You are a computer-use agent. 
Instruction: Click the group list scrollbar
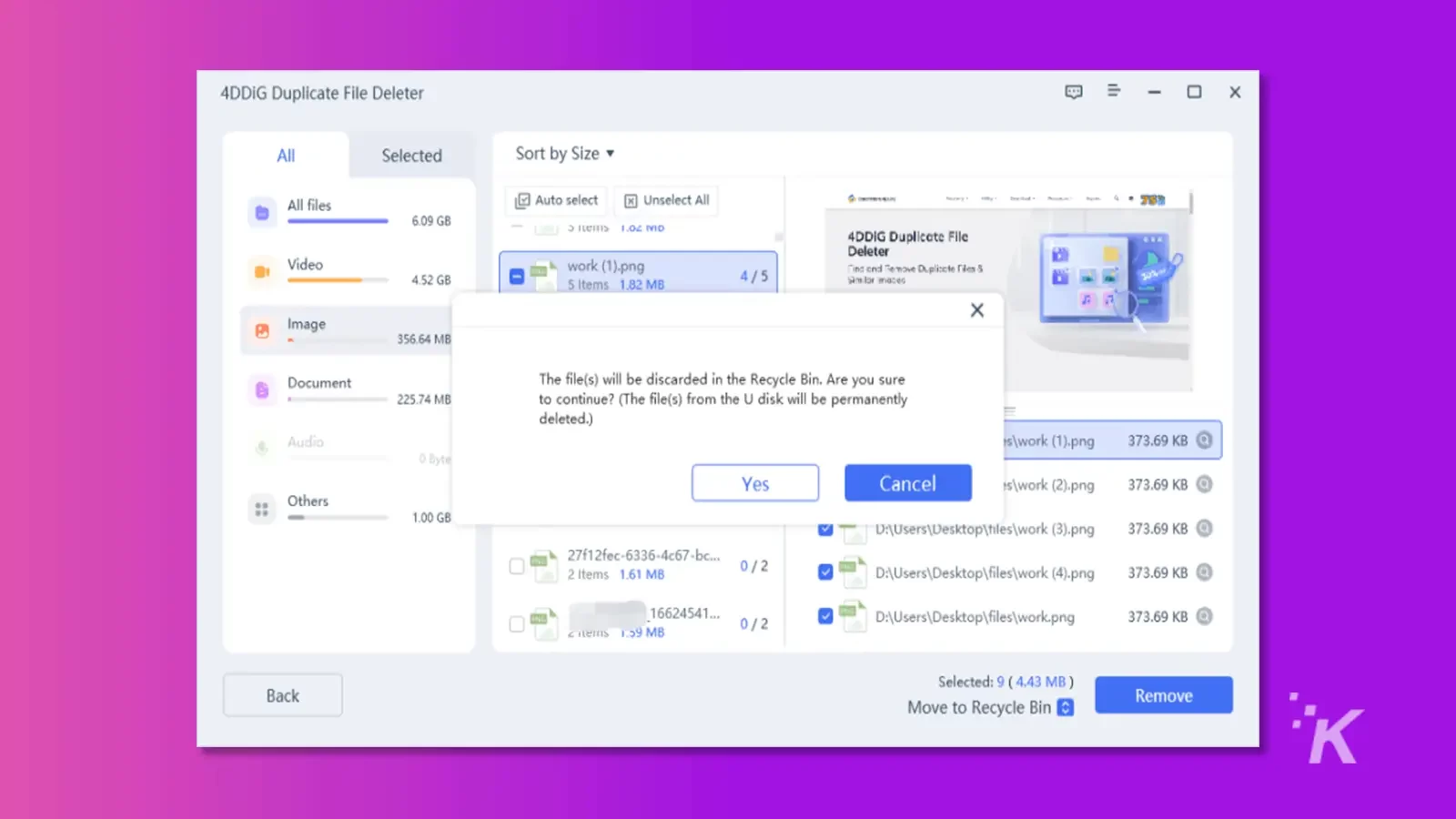click(x=779, y=238)
